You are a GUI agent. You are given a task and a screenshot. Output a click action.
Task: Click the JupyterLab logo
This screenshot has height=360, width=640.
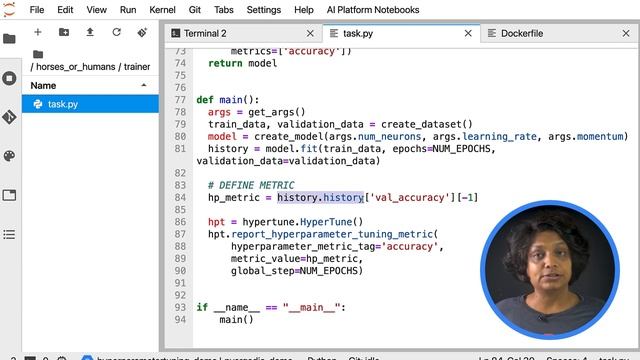[8, 9]
